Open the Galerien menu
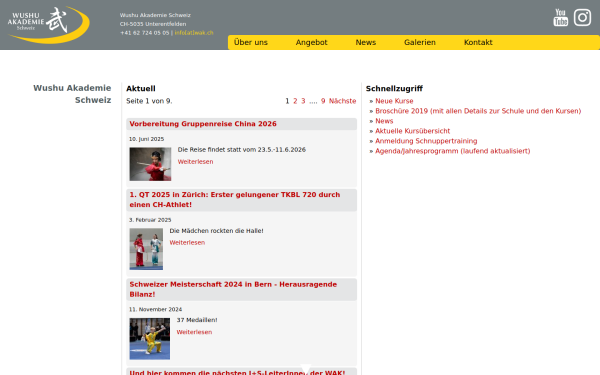The image size is (600, 375). [420, 42]
